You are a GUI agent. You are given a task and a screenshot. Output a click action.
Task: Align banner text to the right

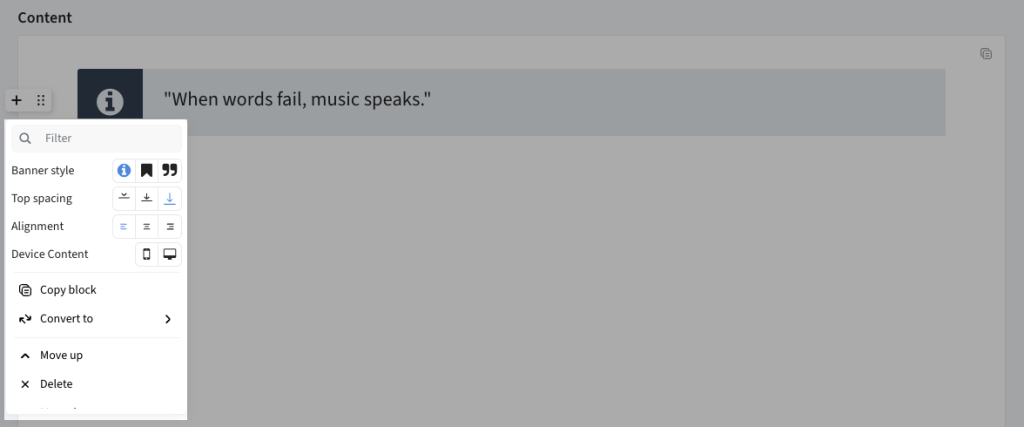coord(170,227)
